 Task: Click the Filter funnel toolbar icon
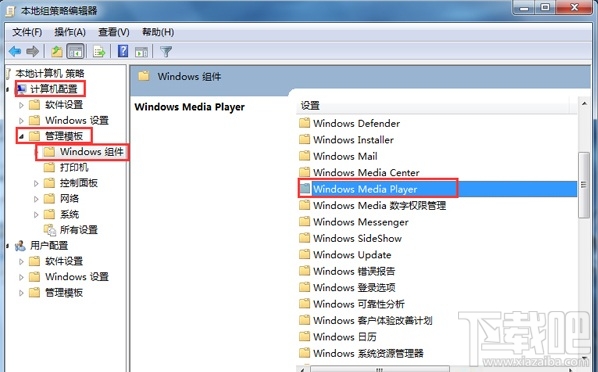click(166, 51)
